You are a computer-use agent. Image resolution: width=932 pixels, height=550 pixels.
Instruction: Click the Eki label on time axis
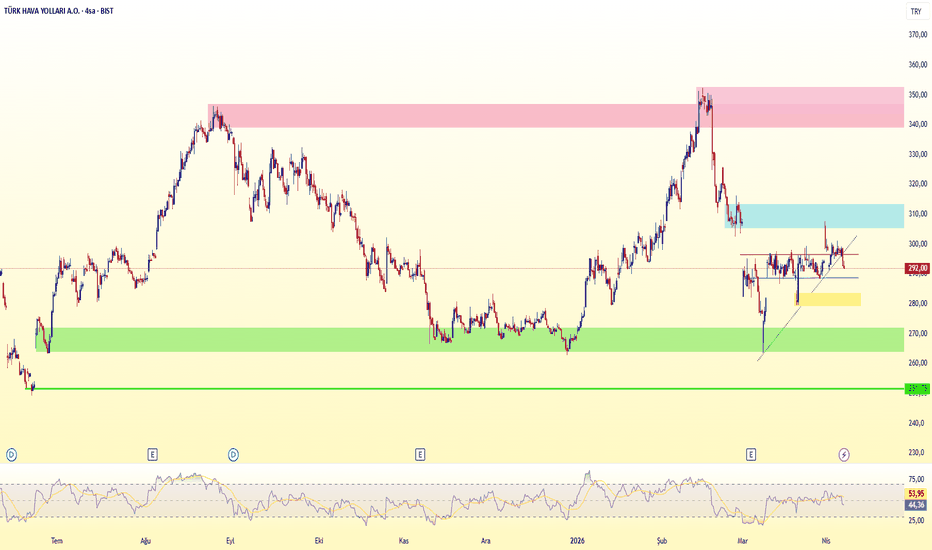click(319, 540)
